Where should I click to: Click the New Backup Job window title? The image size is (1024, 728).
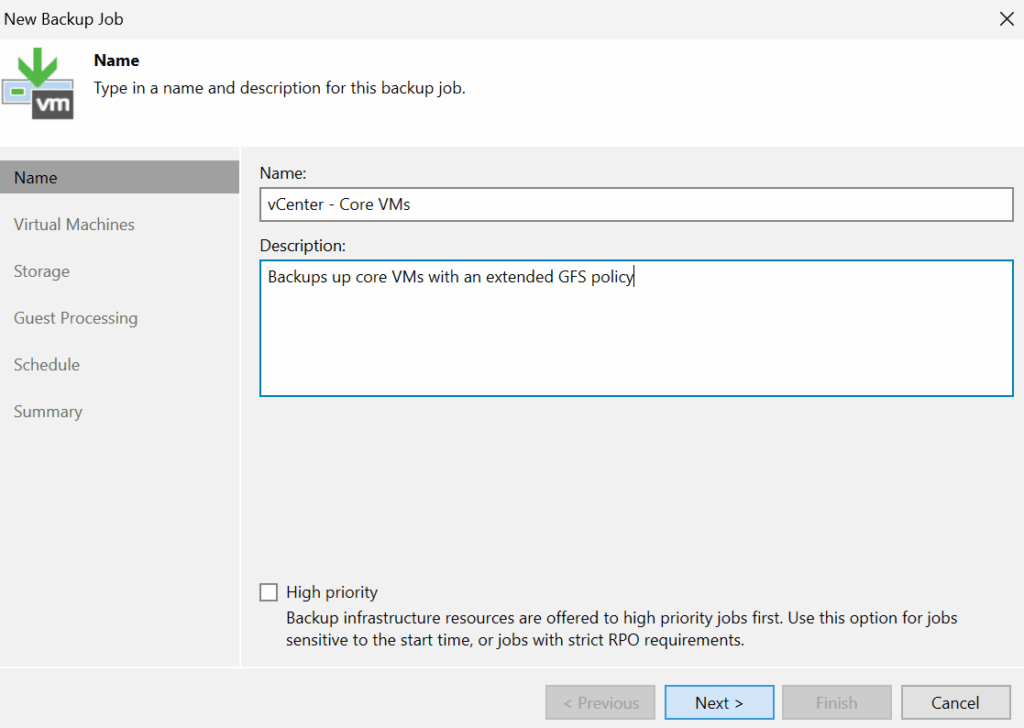[63, 19]
